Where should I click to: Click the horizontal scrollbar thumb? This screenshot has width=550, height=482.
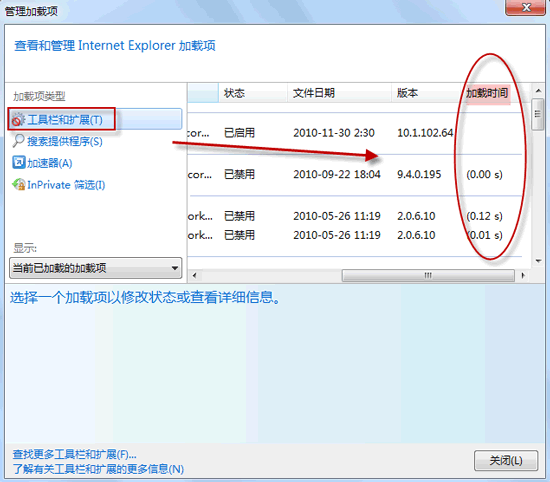428,275
